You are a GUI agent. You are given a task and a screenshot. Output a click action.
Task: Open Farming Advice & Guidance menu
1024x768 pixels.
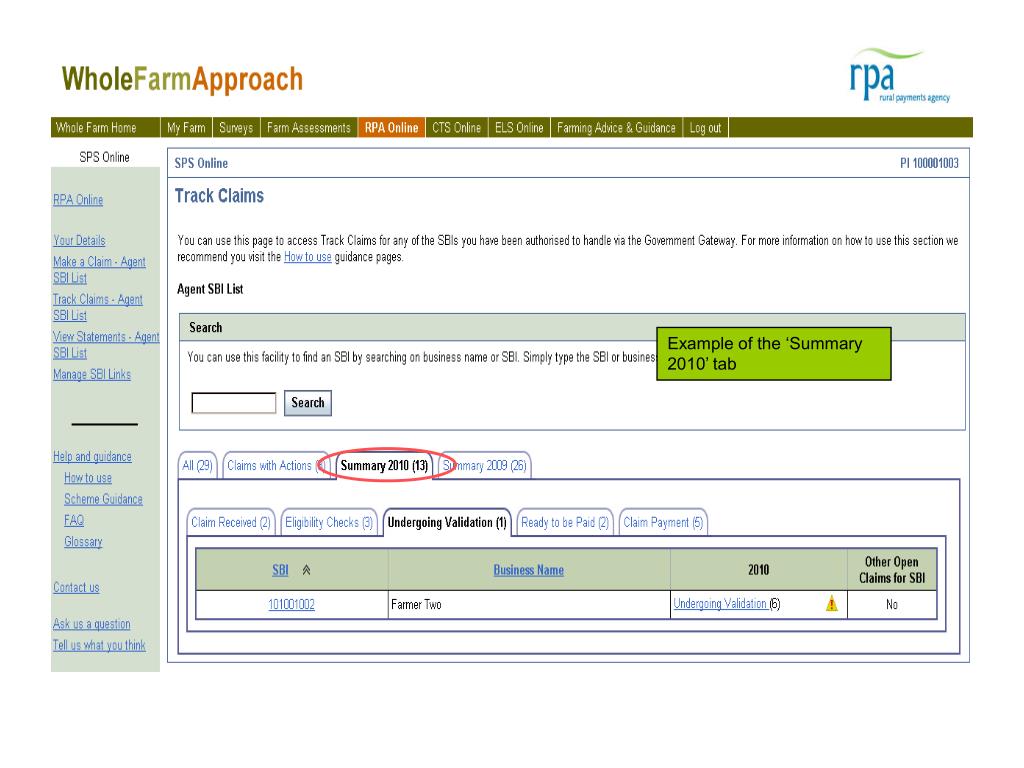(x=616, y=128)
